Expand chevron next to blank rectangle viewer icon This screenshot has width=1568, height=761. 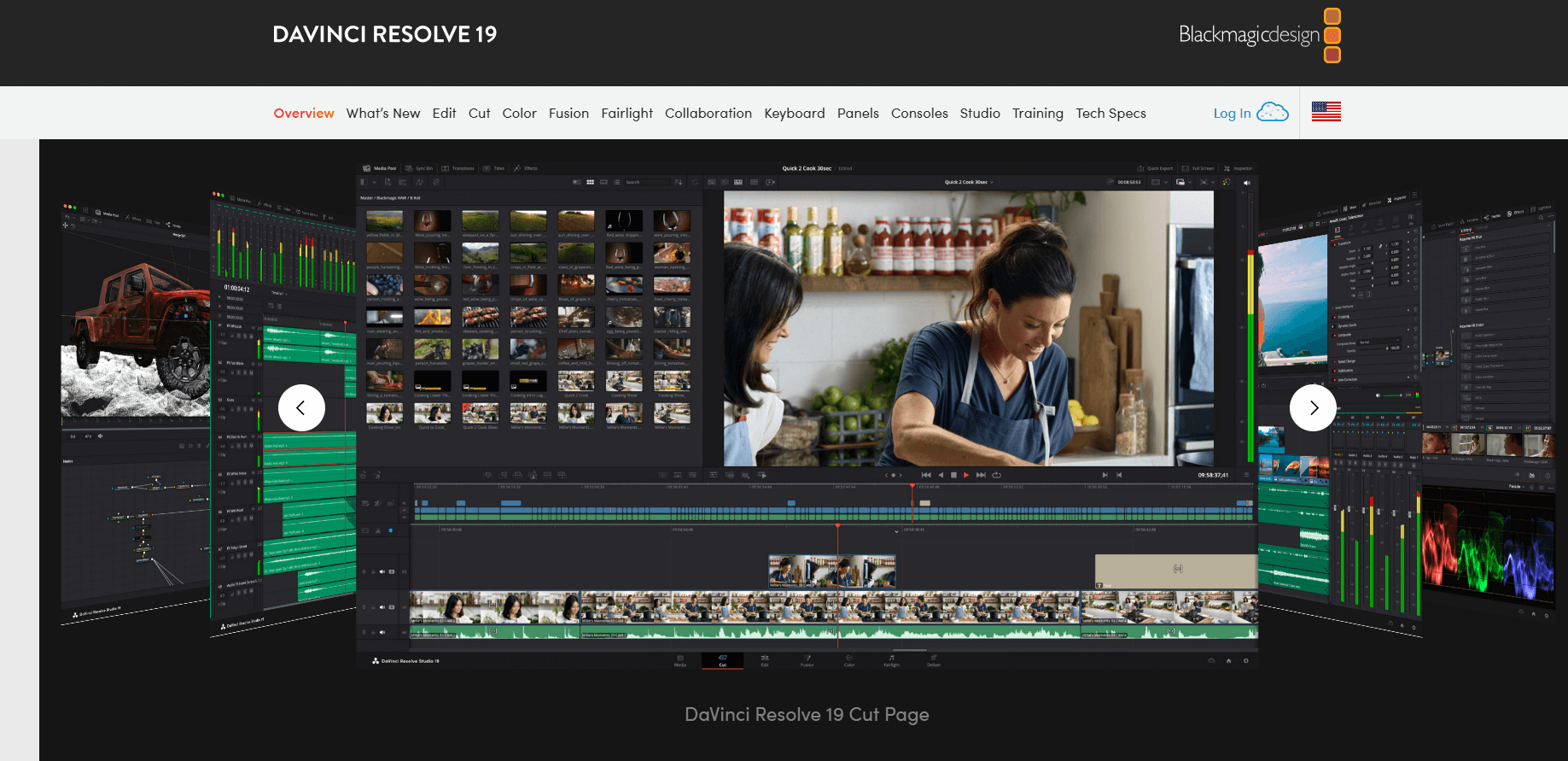[x=1166, y=182]
